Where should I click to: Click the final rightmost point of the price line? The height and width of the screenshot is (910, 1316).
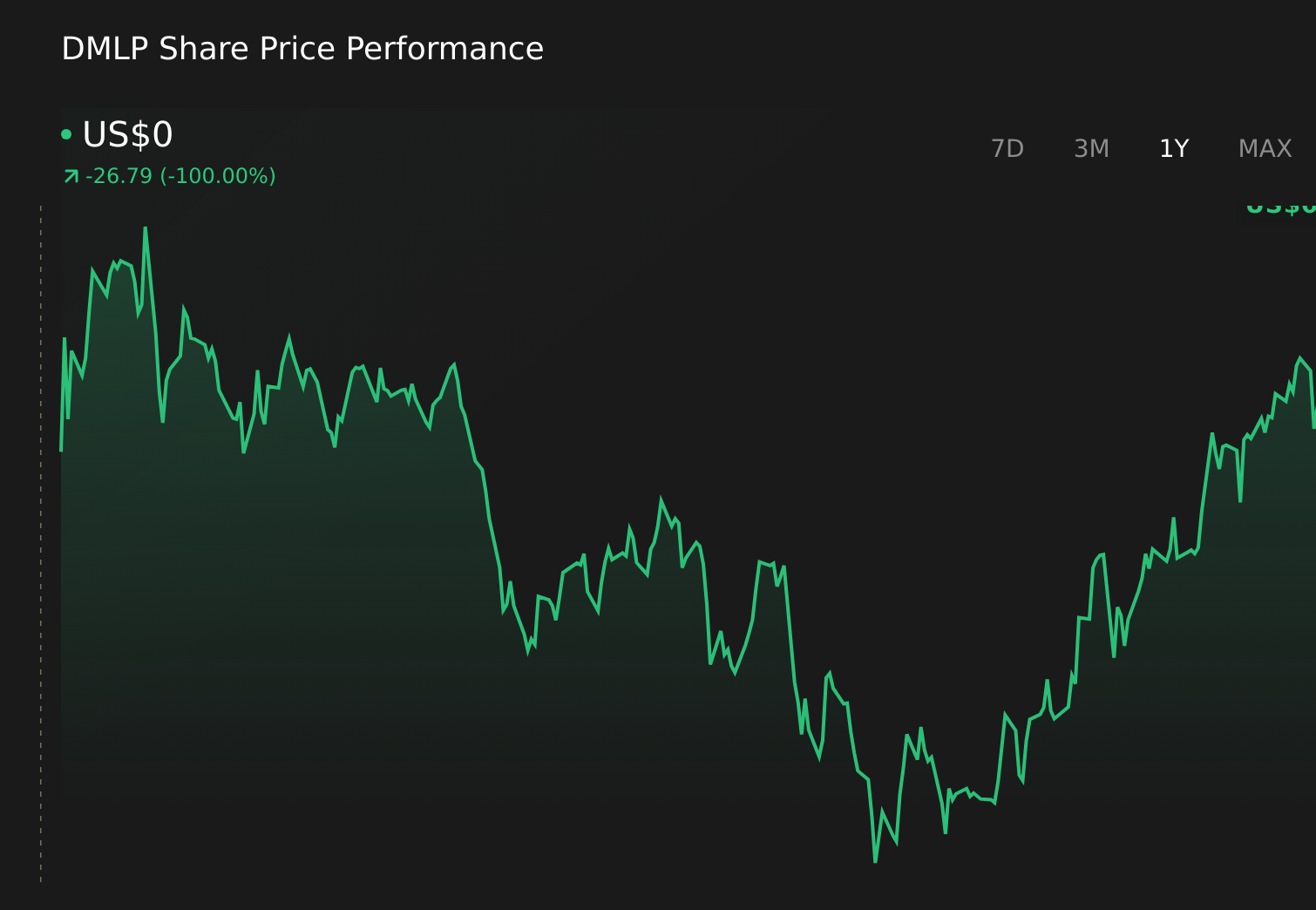pos(1313,427)
